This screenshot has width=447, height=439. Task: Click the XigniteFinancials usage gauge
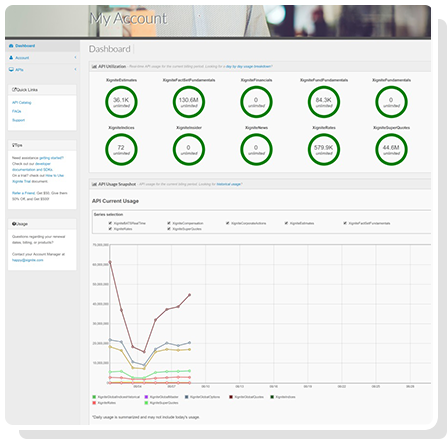click(x=256, y=102)
